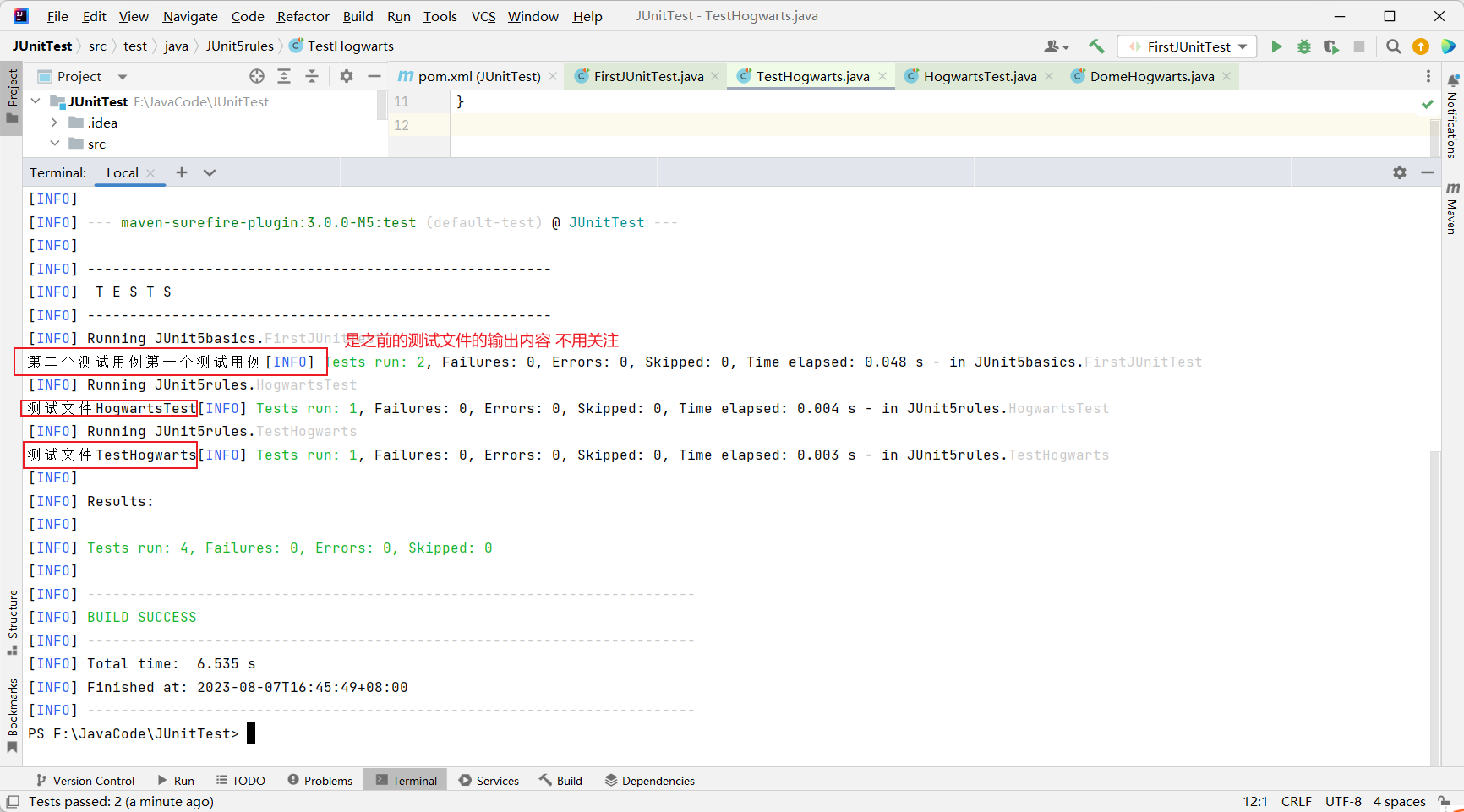Click the locate target icon in Project panel

click(257, 76)
